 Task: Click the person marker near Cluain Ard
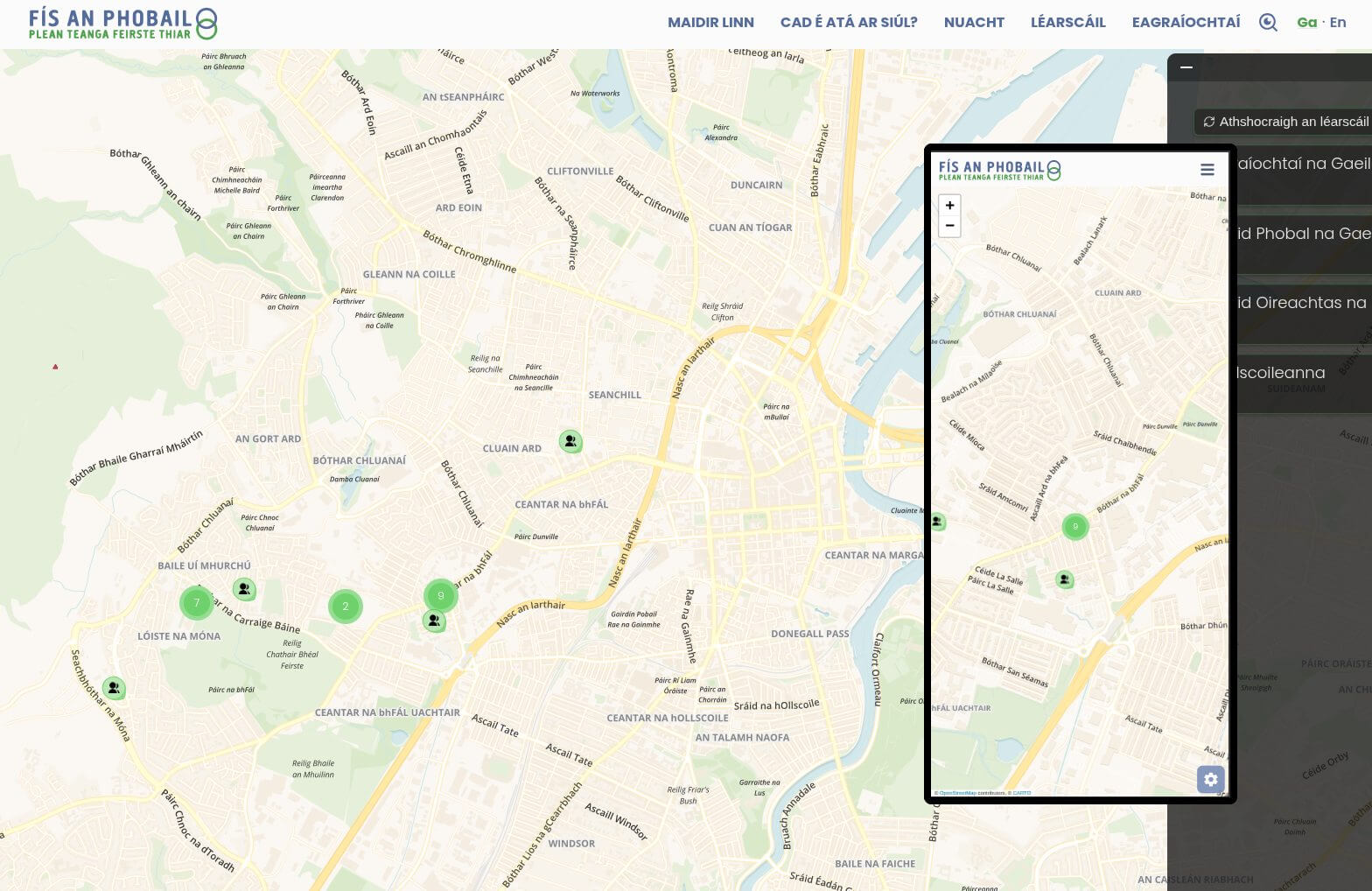[570, 441]
